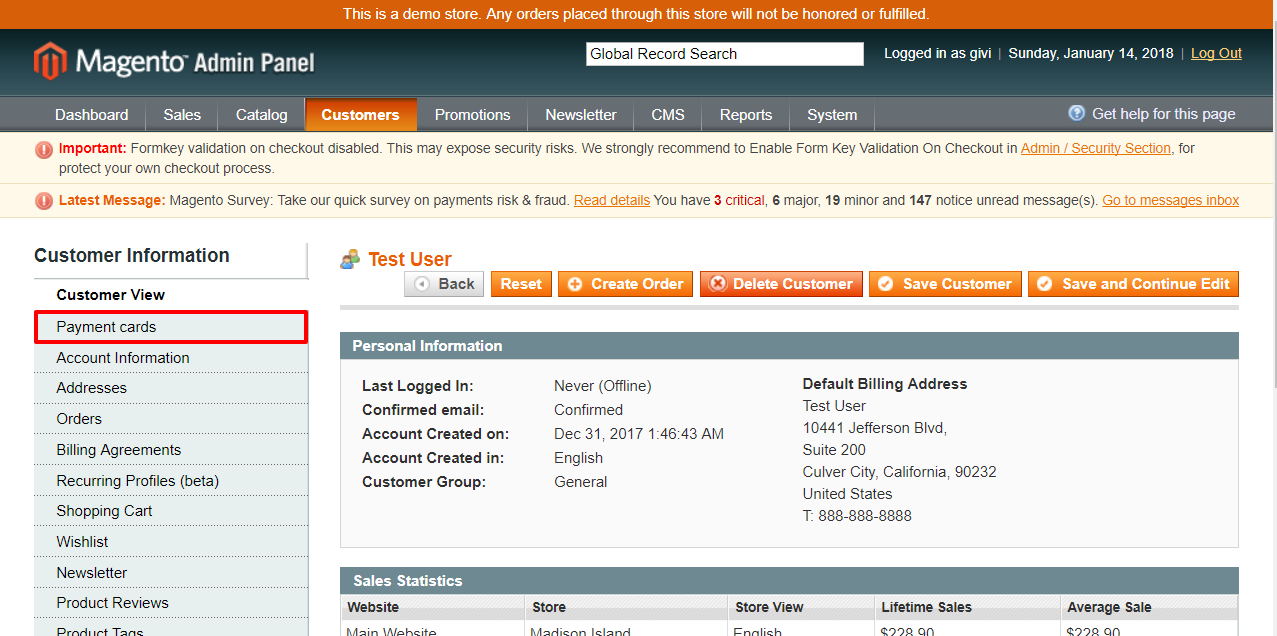
Task: Click the Sales Statistics section header
Action: (x=789, y=581)
